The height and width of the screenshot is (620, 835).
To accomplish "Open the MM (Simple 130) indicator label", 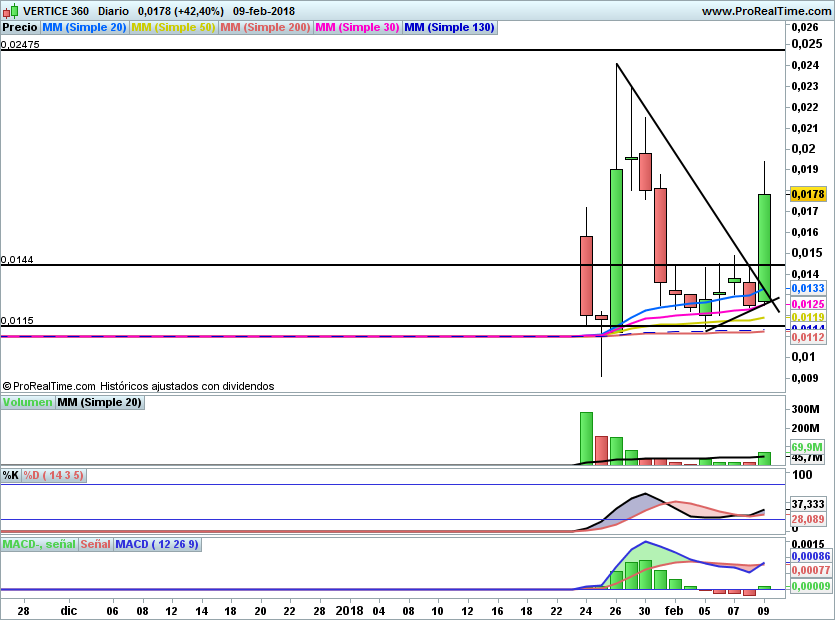I will pyautogui.click(x=449, y=27).
